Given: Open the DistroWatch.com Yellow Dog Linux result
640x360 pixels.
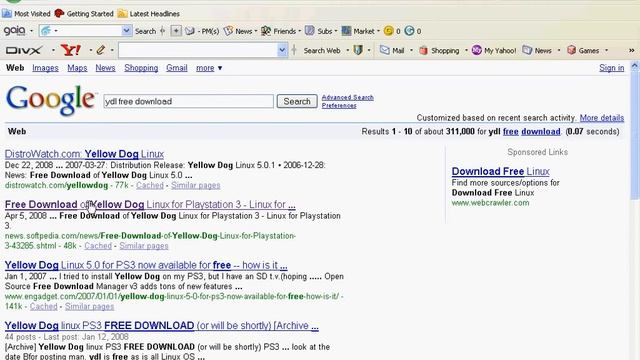Looking at the screenshot, I should pos(84,154).
